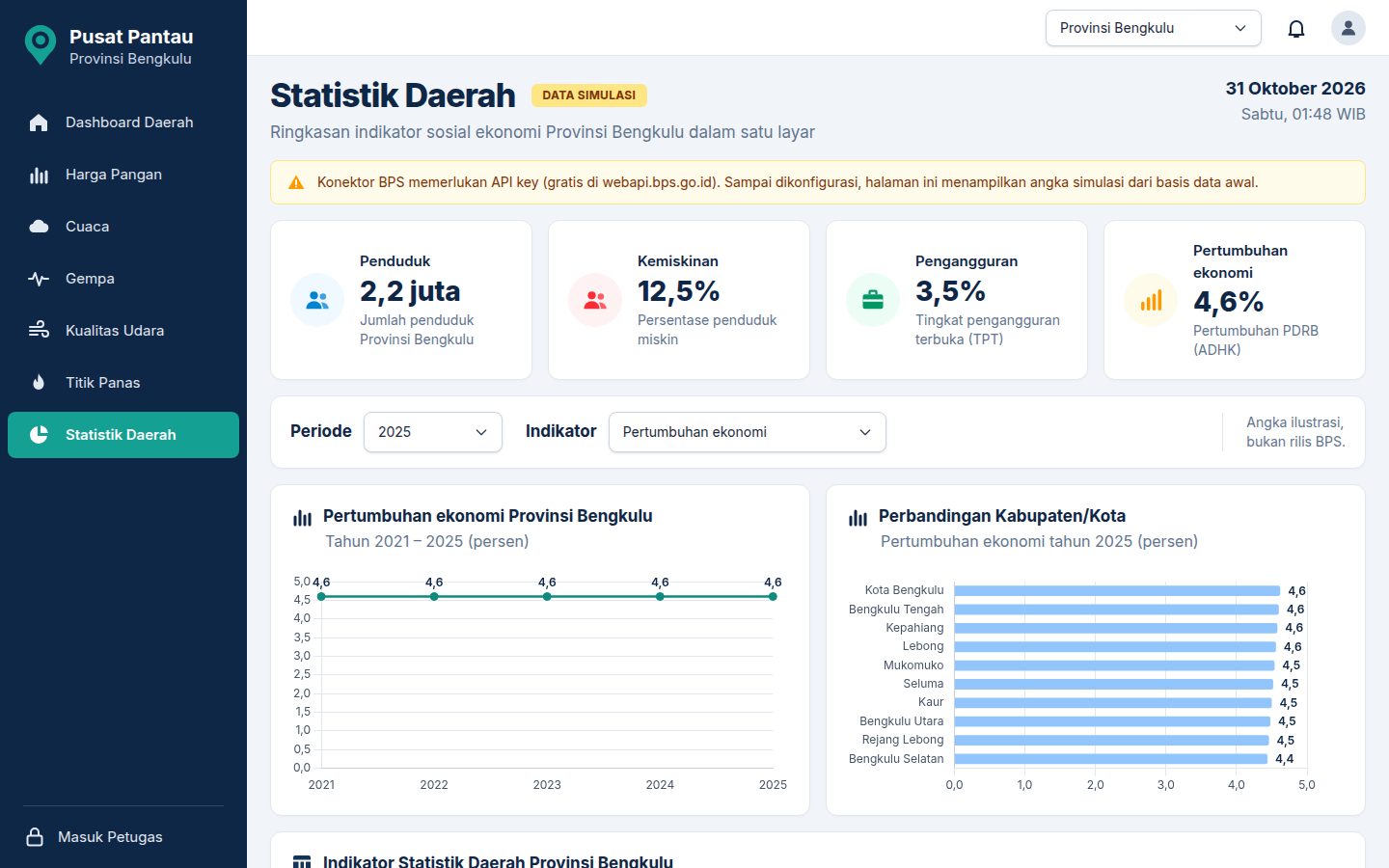Click the Bengkulu Utara label in the chart

click(902, 721)
